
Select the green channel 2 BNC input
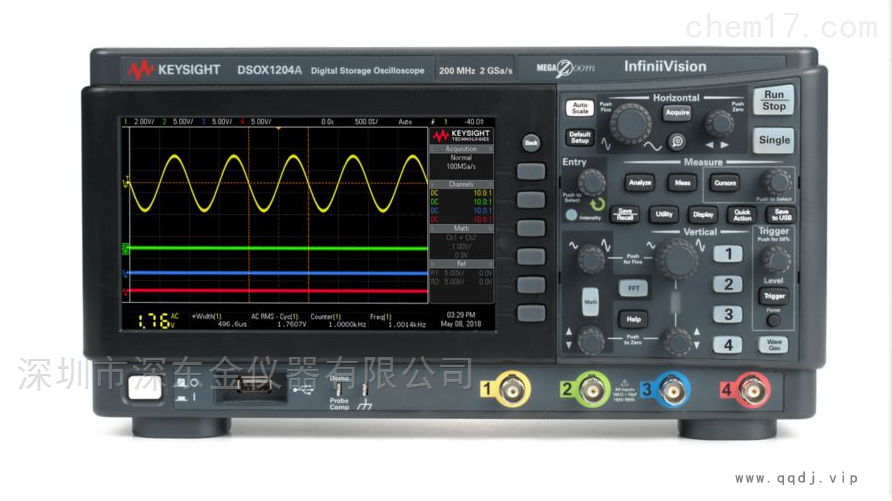(592, 390)
